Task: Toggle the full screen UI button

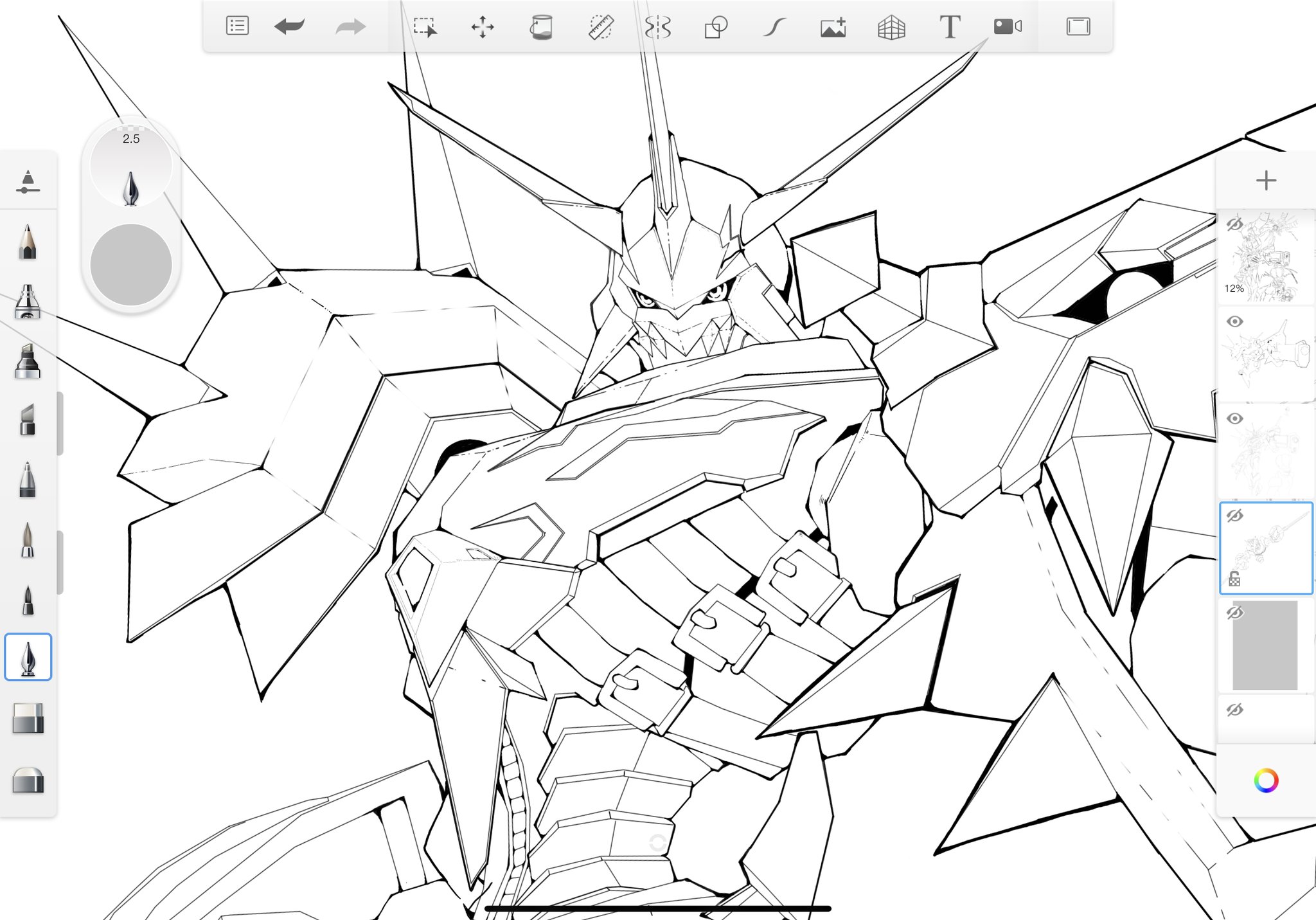Action: pos(1078,27)
